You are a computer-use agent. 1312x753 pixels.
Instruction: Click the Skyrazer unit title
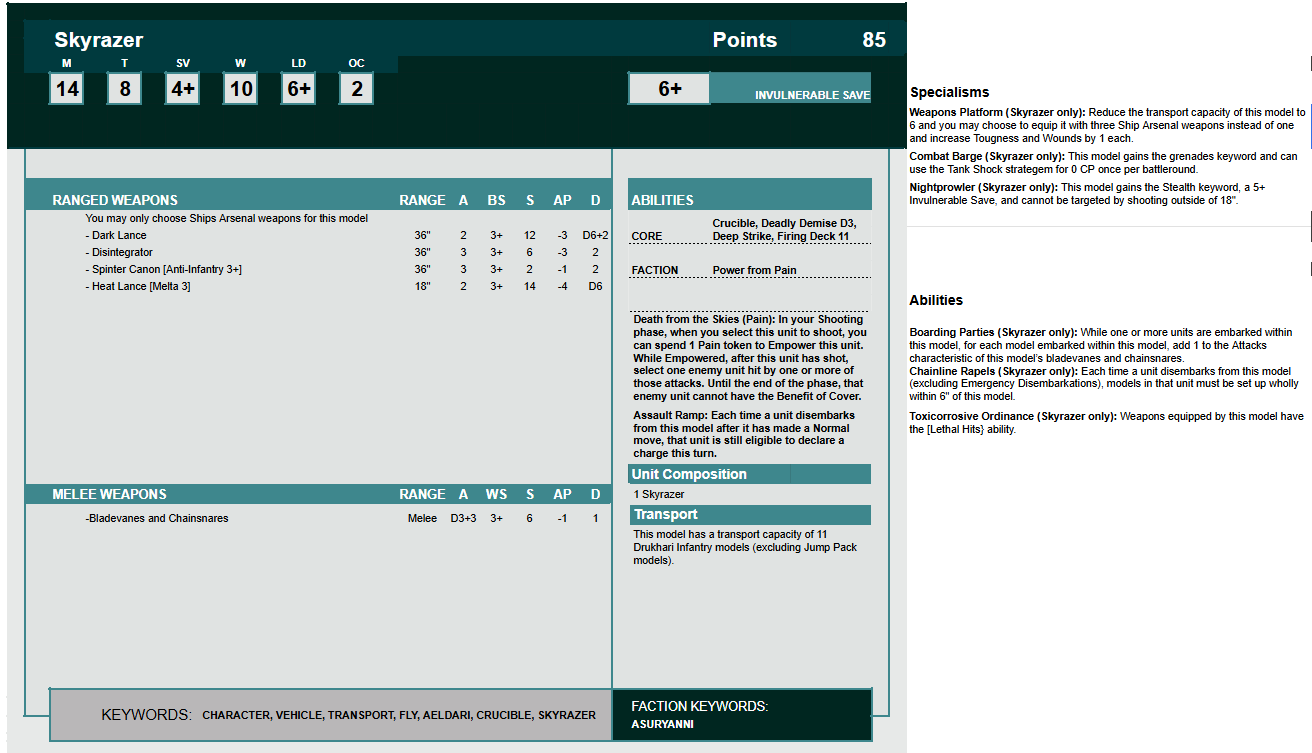(x=99, y=40)
